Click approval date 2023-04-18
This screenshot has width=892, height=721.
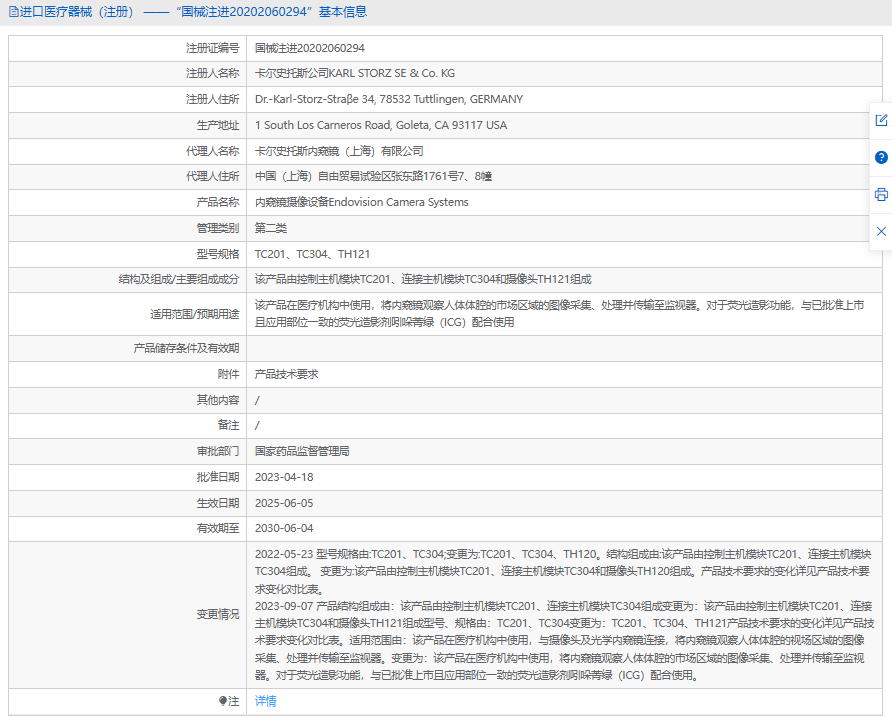click(x=284, y=477)
